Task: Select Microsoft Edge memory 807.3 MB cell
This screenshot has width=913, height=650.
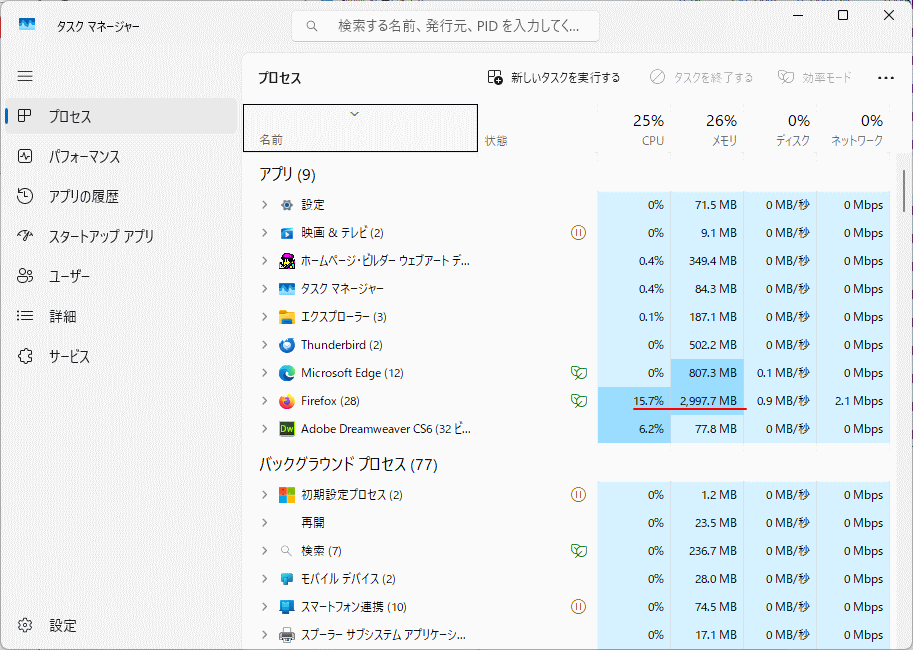Action: point(707,373)
